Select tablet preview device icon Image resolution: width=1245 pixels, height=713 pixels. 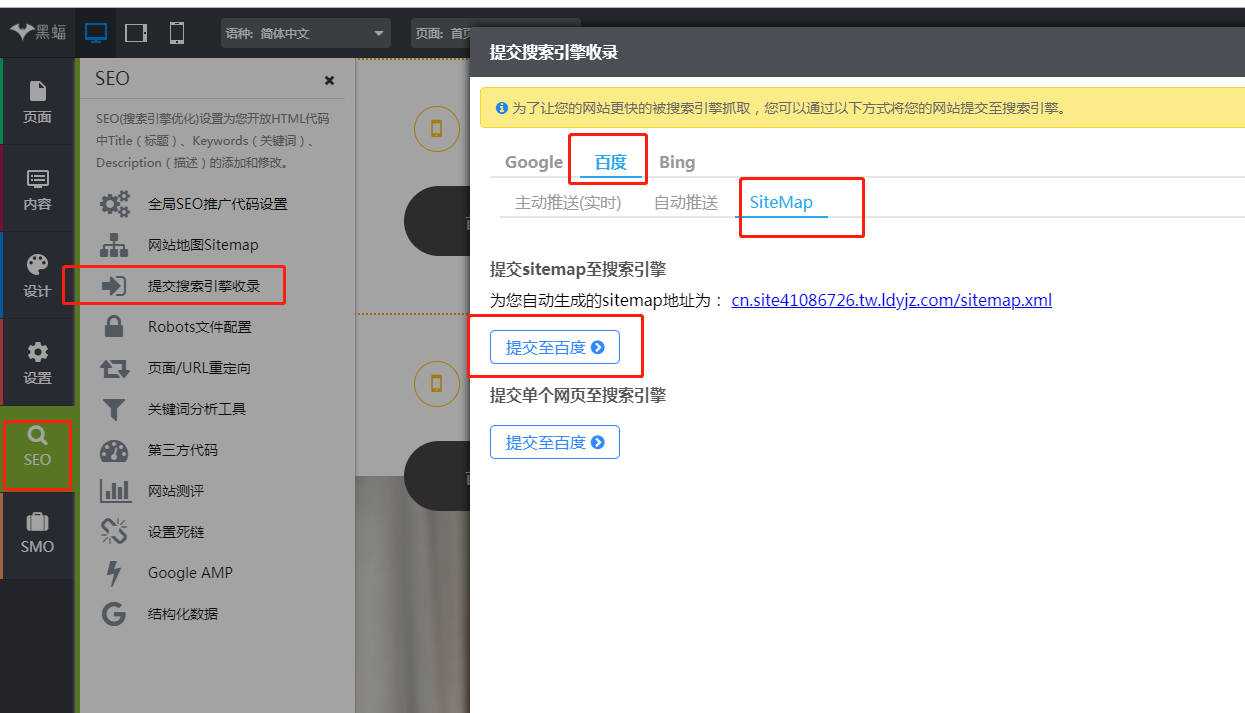coord(136,33)
